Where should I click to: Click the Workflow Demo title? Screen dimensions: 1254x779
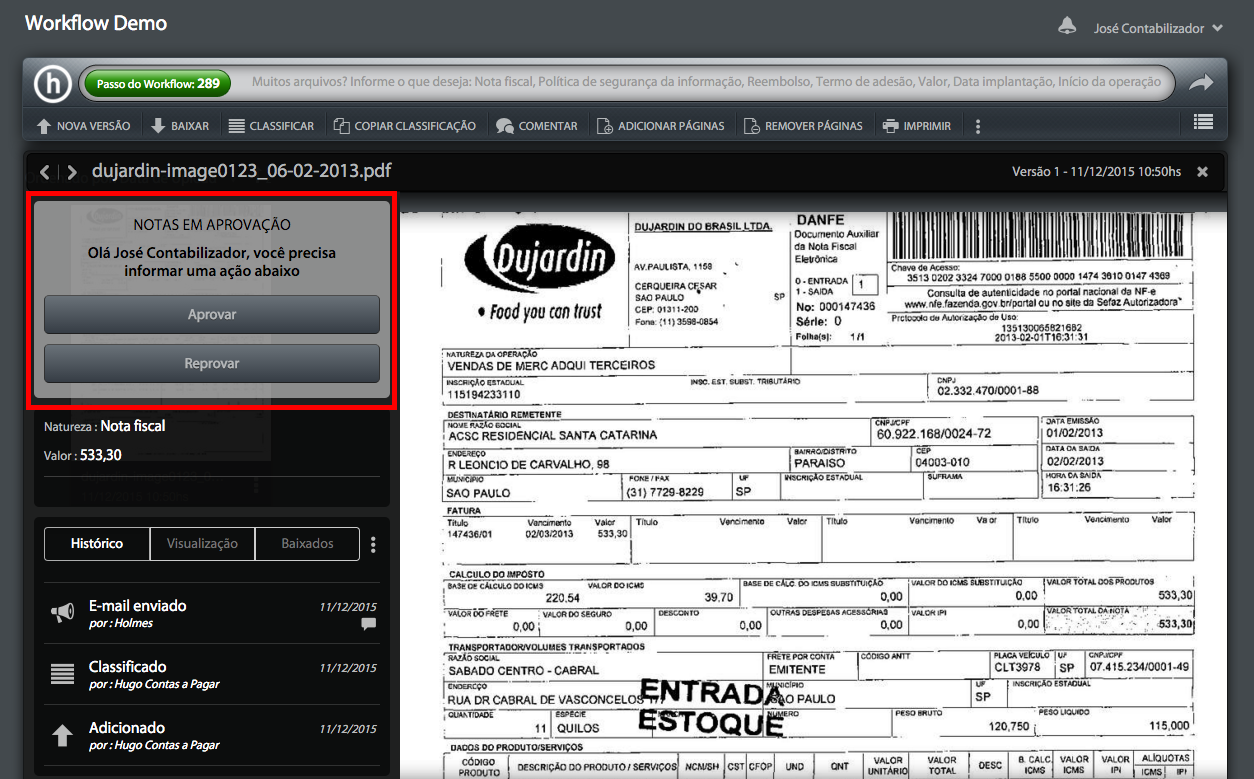96,23
